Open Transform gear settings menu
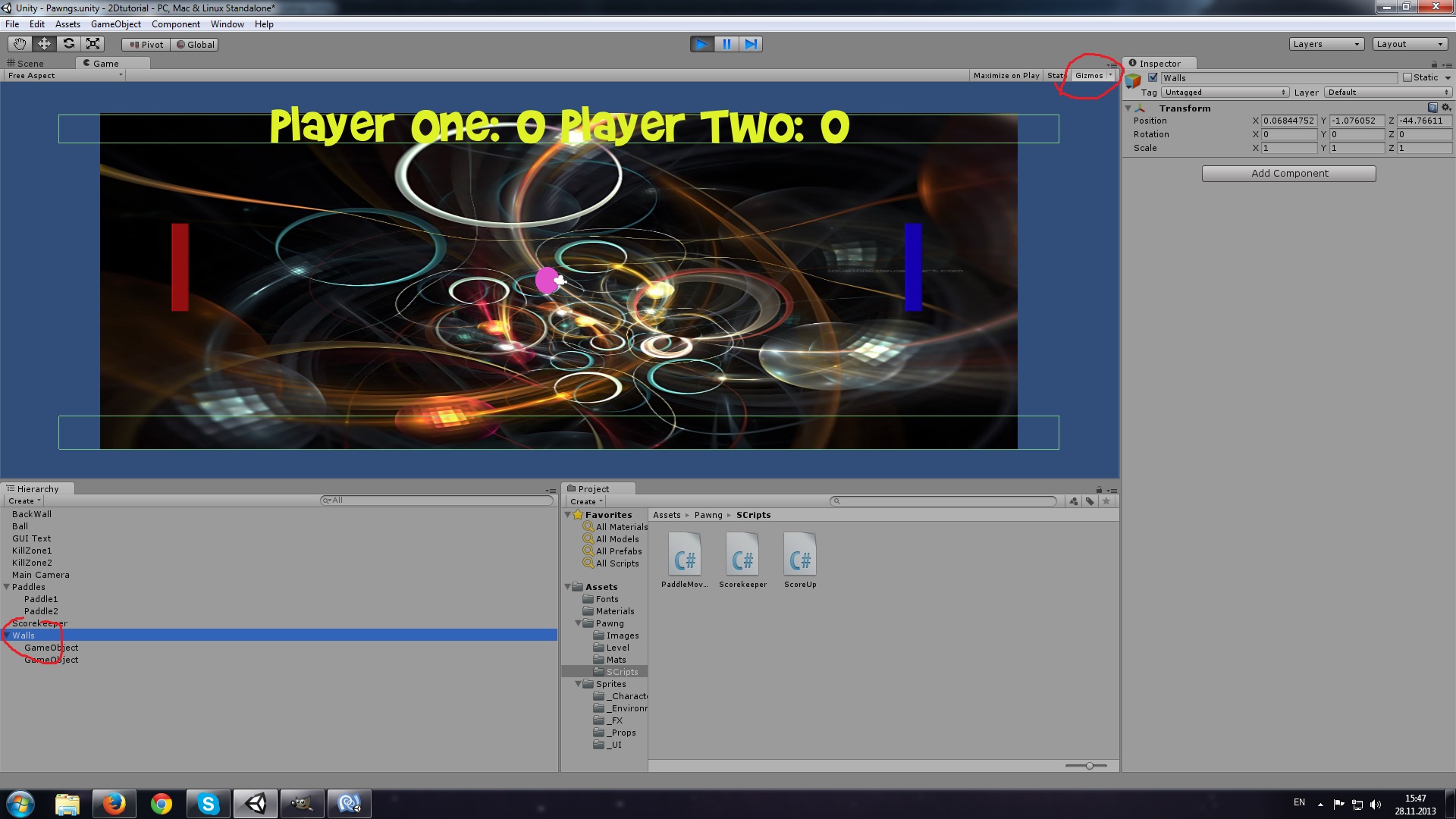This screenshot has width=1456, height=819. 1445,108
